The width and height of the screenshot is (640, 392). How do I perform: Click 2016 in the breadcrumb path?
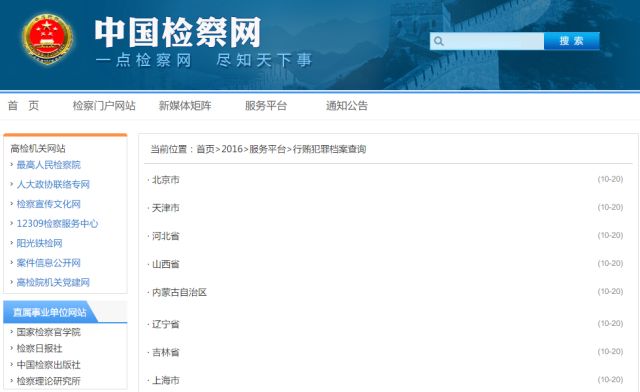click(x=232, y=149)
